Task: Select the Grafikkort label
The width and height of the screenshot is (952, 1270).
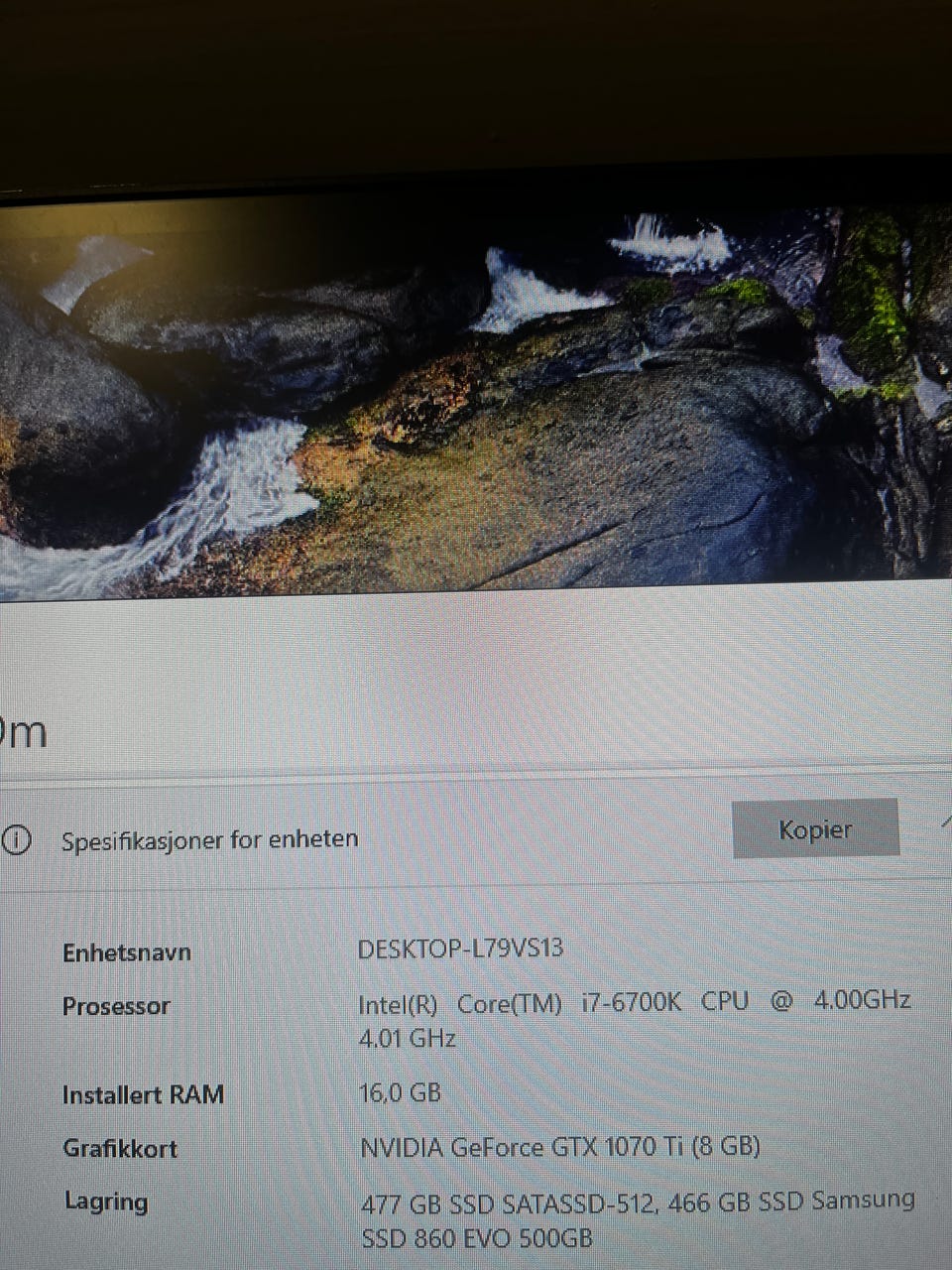Action: pos(120,1149)
